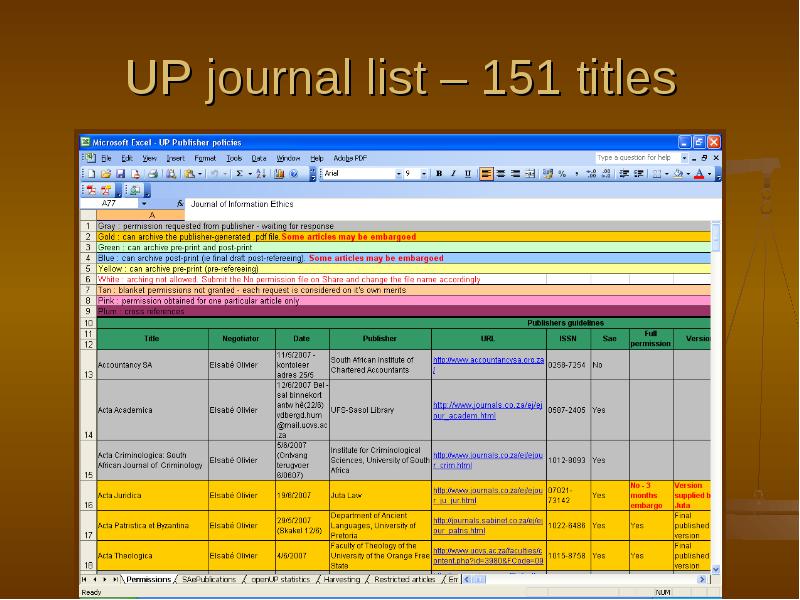Open the Acta Patristica sabinet URL link
The width and height of the screenshot is (800, 600).
pyautogui.click(x=487, y=526)
